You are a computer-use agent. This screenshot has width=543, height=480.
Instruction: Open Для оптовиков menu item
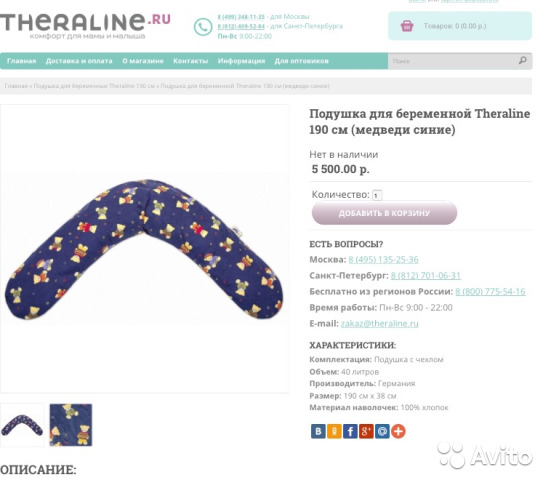click(301, 61)
